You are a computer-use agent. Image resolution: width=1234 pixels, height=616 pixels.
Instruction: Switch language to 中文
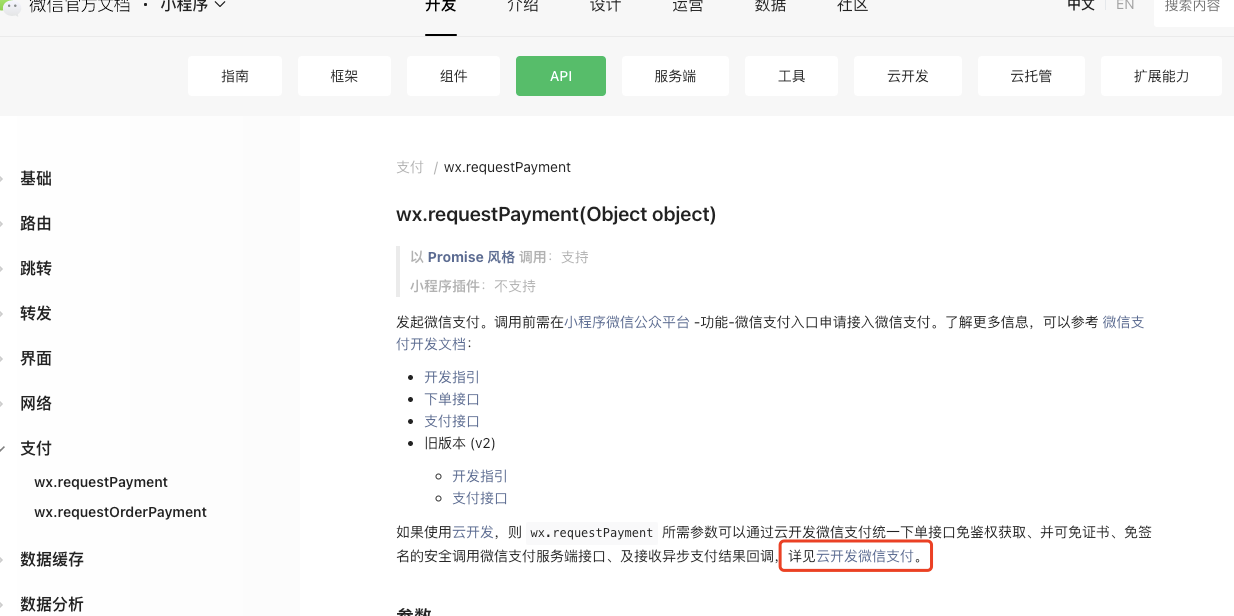[x=1080, y=5]
